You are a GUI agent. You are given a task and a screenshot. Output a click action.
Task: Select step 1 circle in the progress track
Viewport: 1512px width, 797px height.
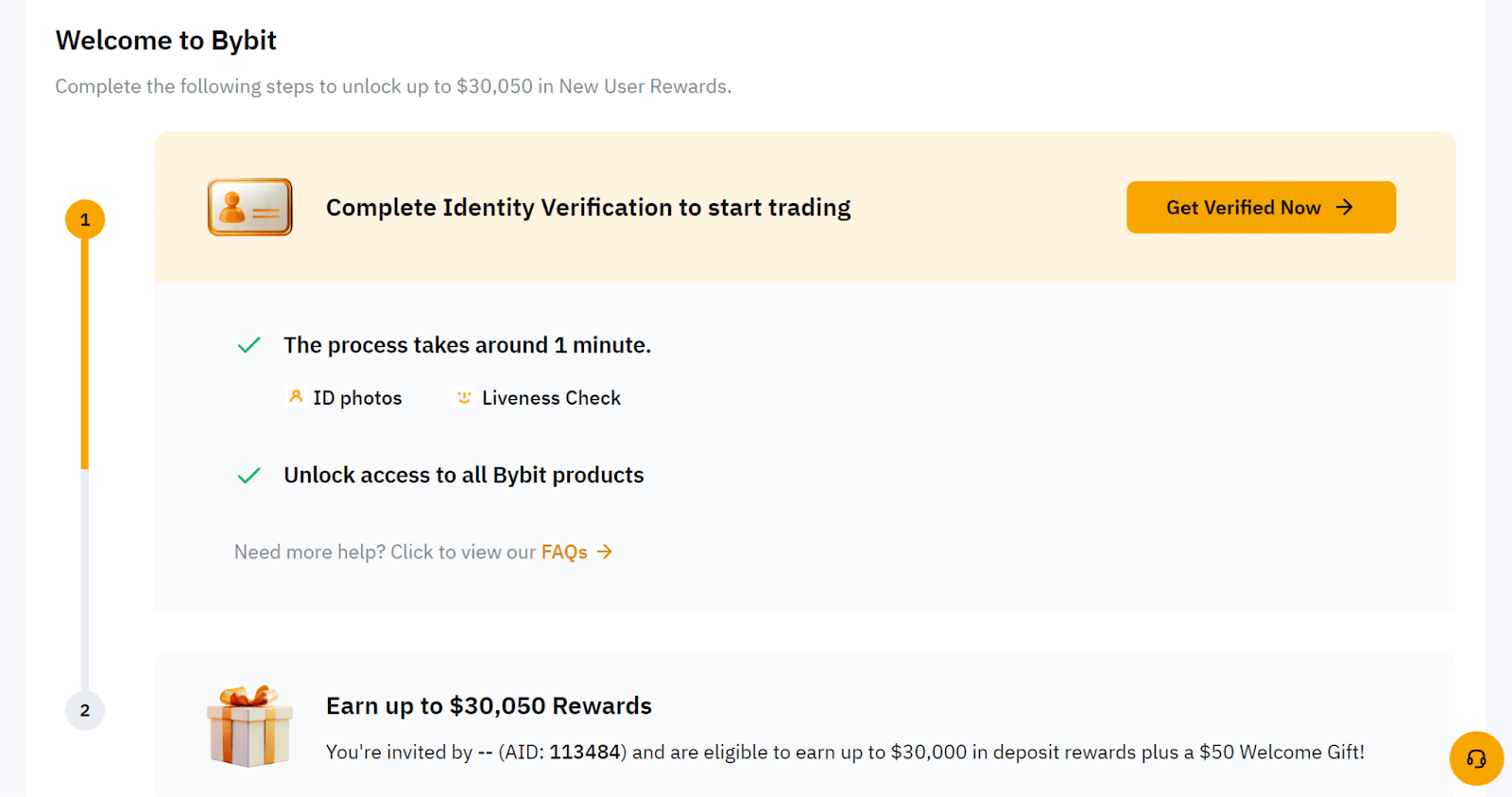point(85,218)
